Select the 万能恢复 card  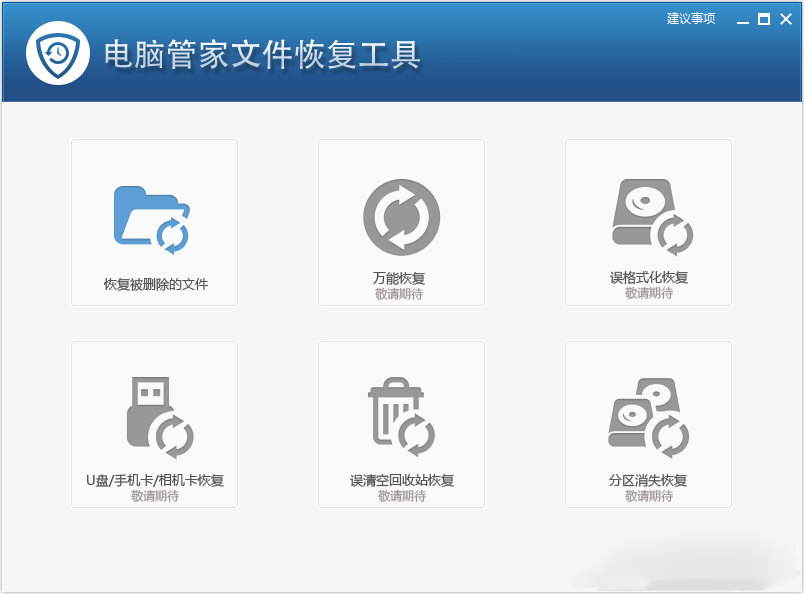(x=400, y=221)
